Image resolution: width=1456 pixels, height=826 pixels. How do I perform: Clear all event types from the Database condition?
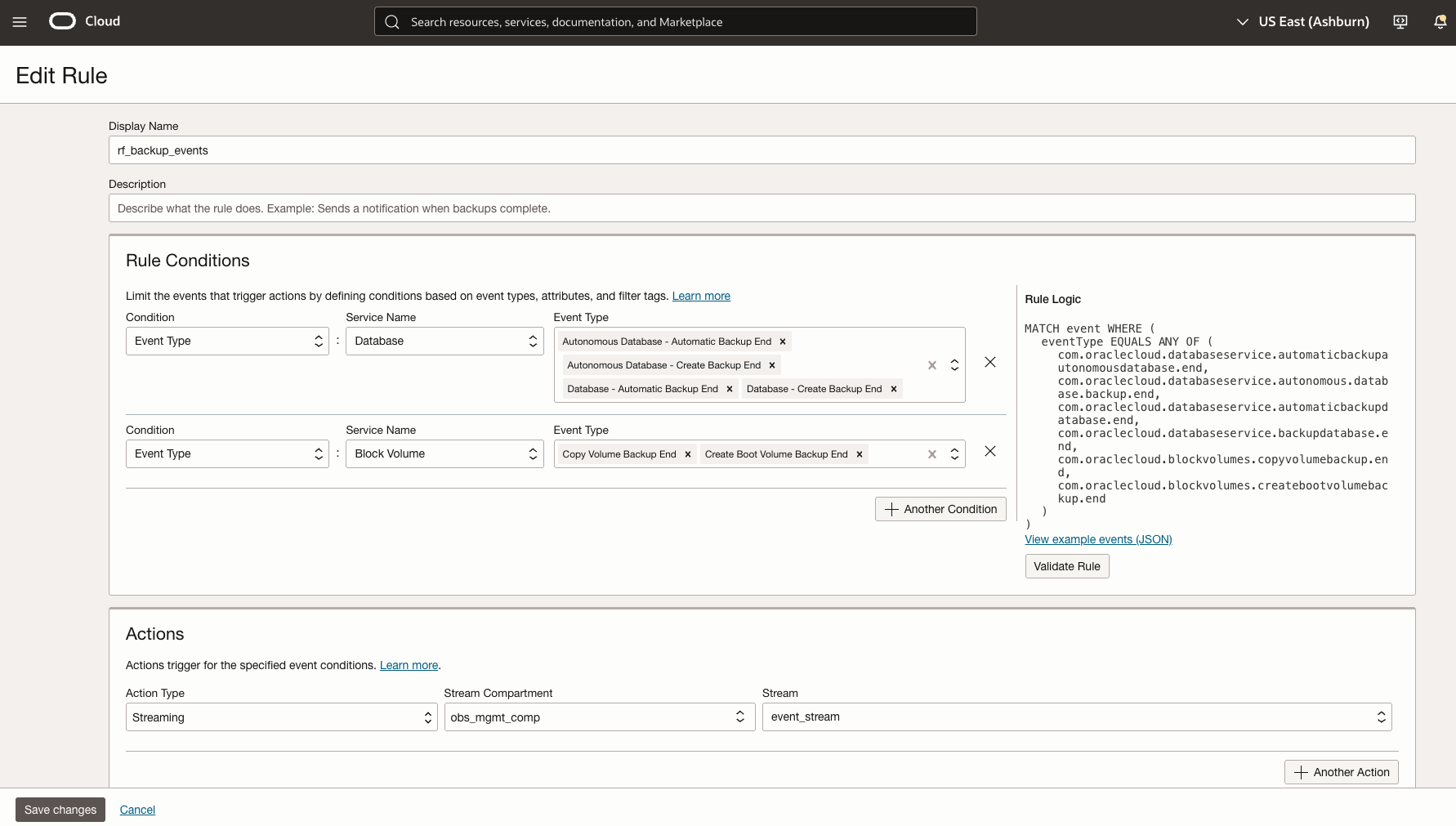tap(931, 365)
